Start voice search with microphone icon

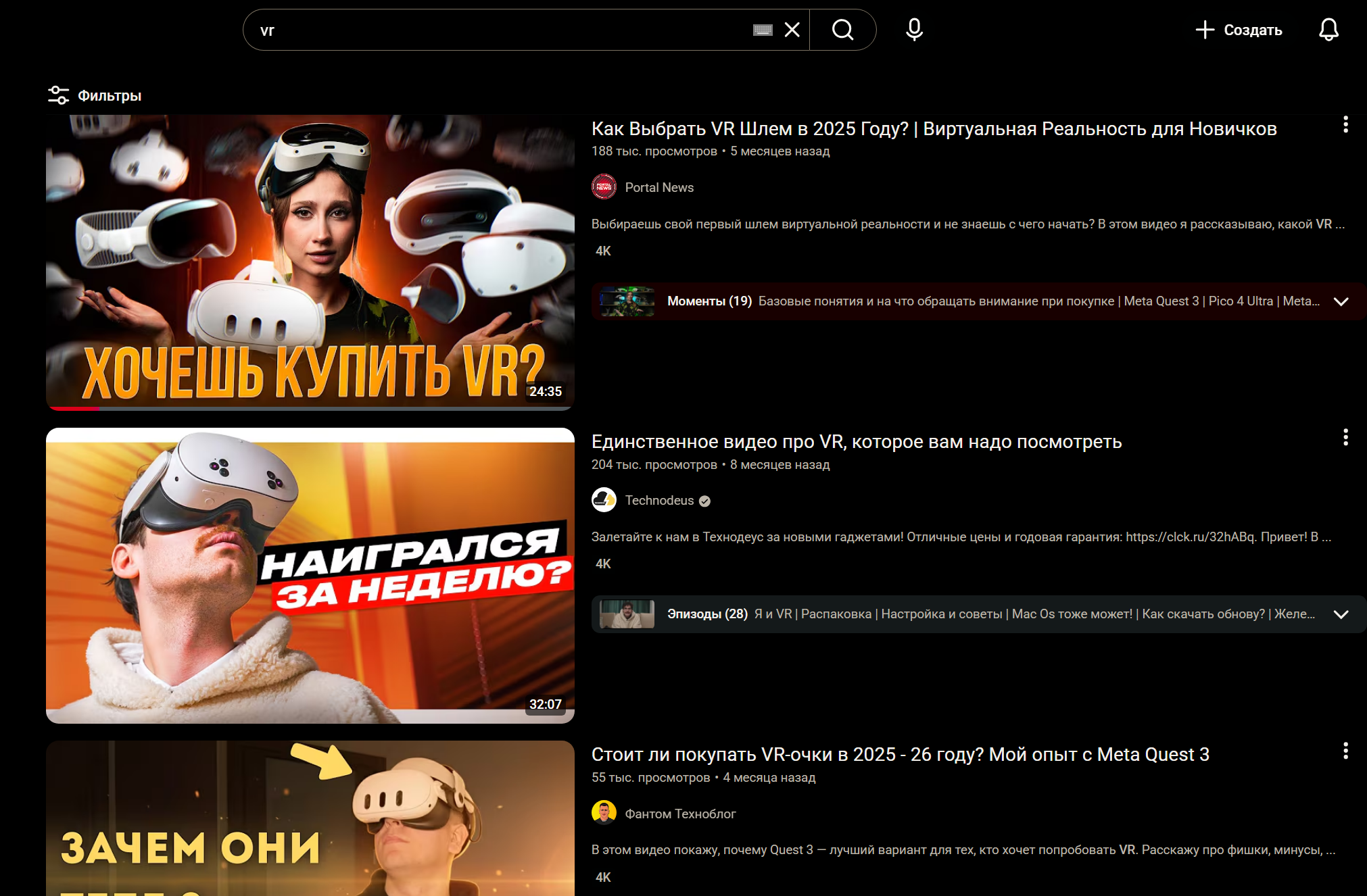click(914, 30)
